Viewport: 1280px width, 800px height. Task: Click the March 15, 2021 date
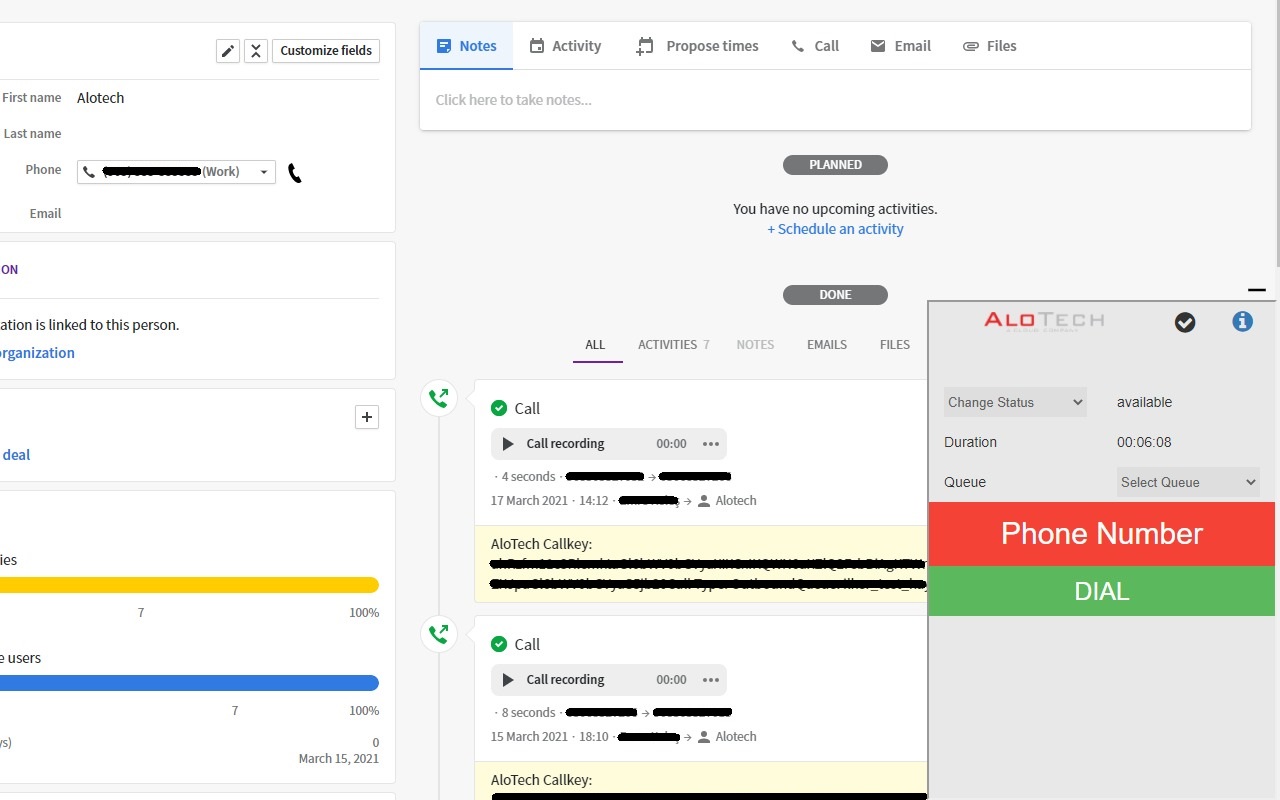(339, 759)
